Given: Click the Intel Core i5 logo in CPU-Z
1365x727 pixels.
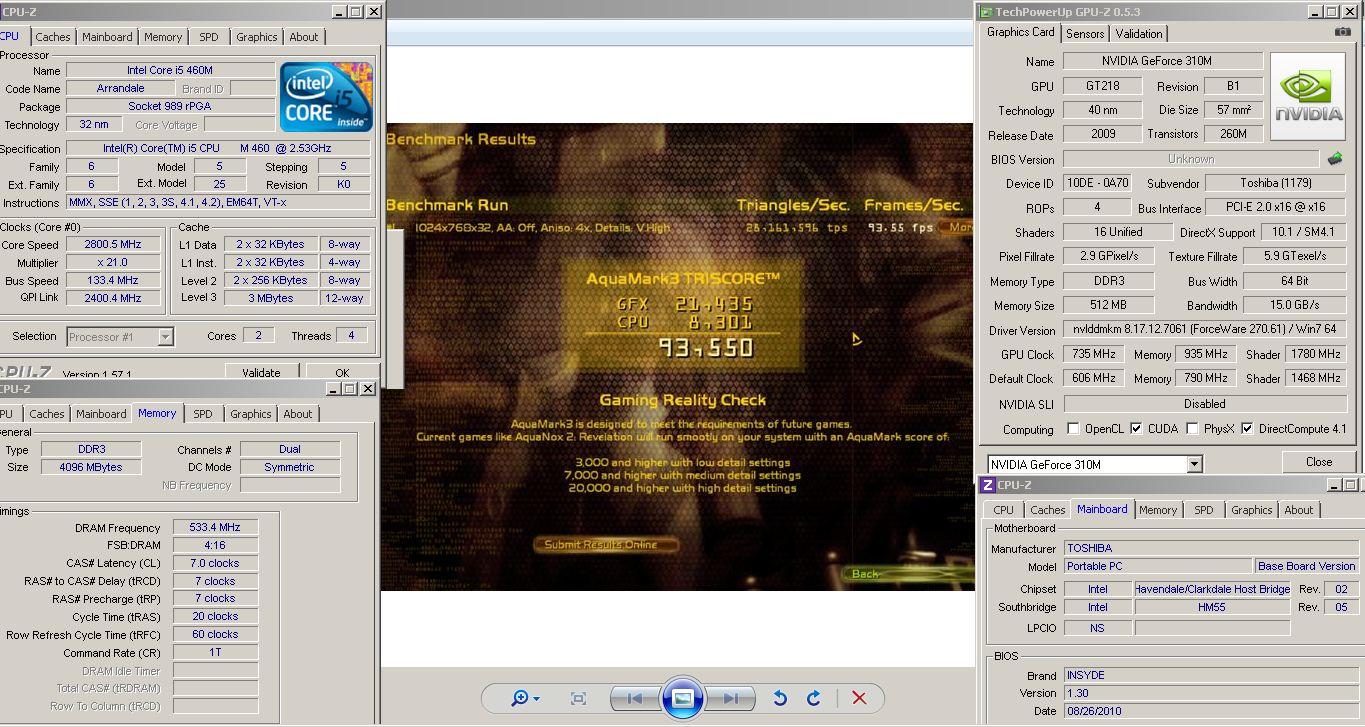Looking at the screenshot, I should pos(326,97).
